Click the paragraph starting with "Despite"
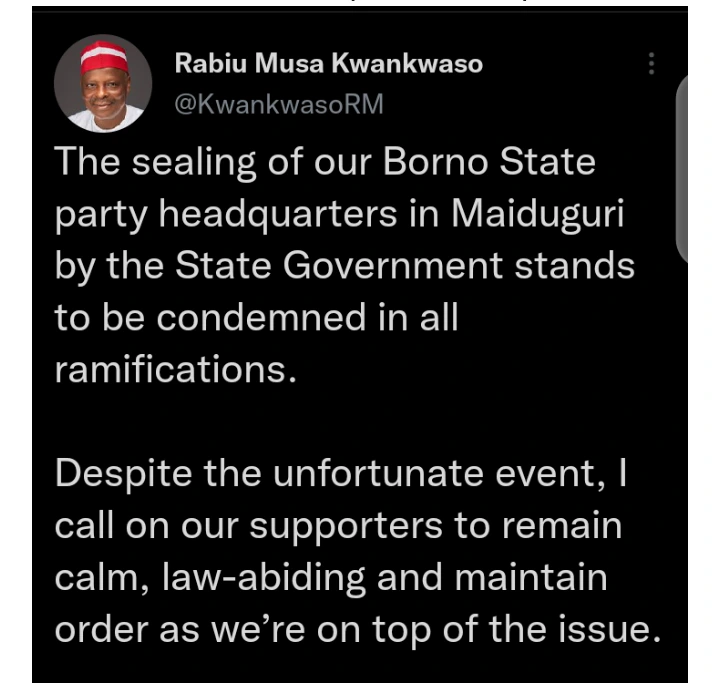Image resolution: width=717 pixels, height=683 pixels. 353,550
